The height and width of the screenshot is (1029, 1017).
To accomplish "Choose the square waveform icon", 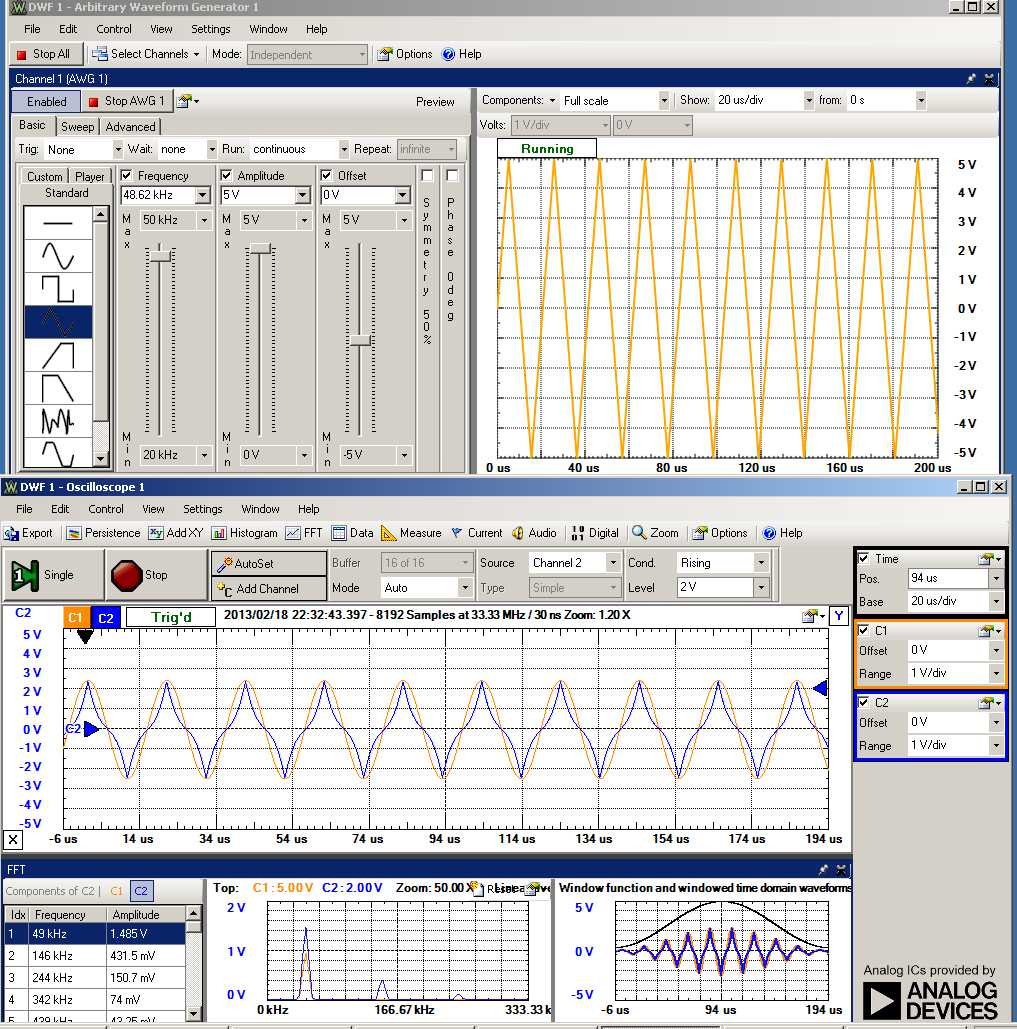I will point(57,289).
